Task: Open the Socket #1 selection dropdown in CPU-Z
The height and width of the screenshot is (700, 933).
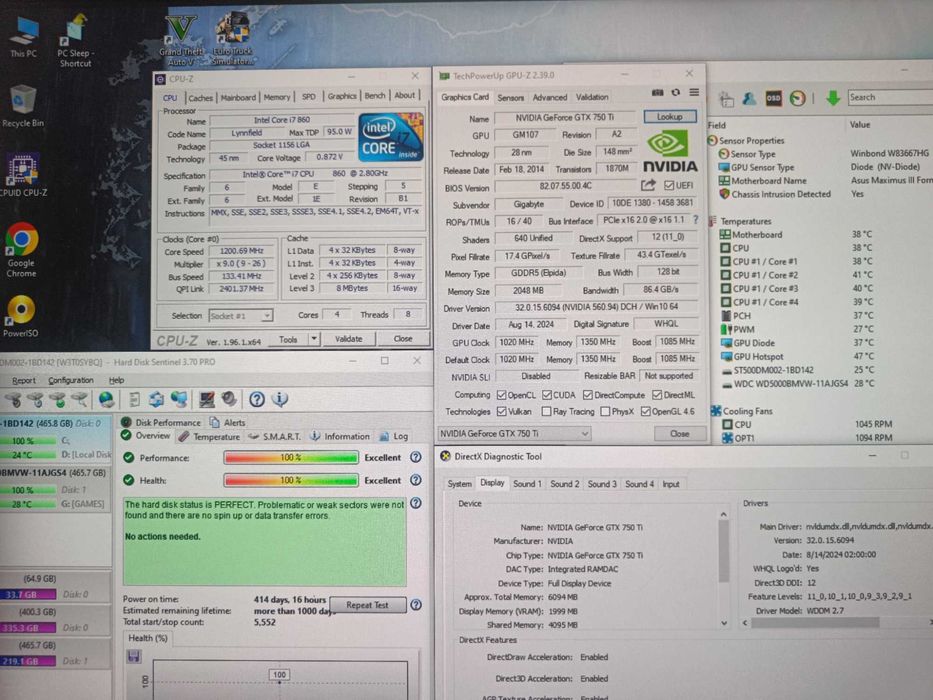Action: click(x=240, y=315)
